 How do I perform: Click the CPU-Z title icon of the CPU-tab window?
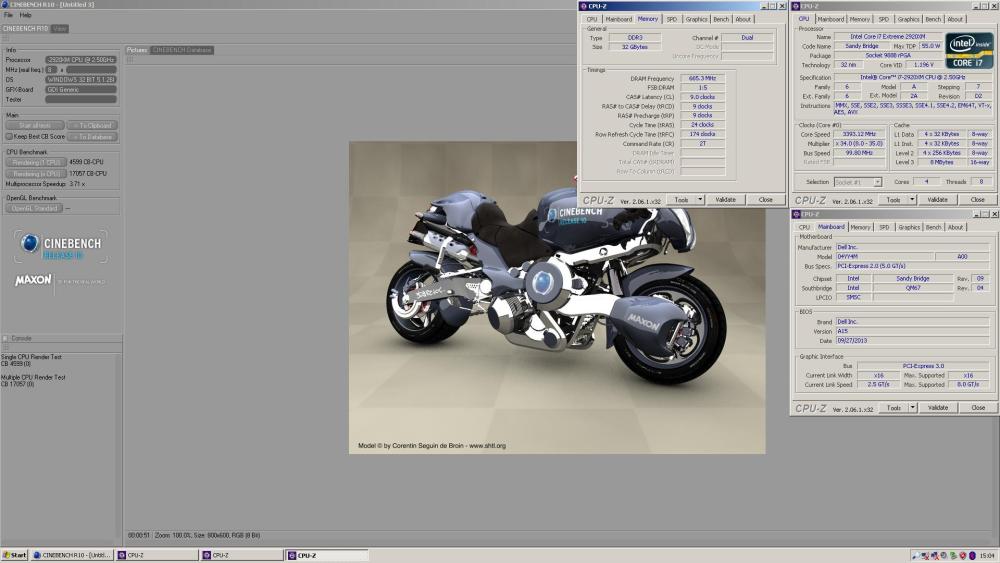click(796, 6)
